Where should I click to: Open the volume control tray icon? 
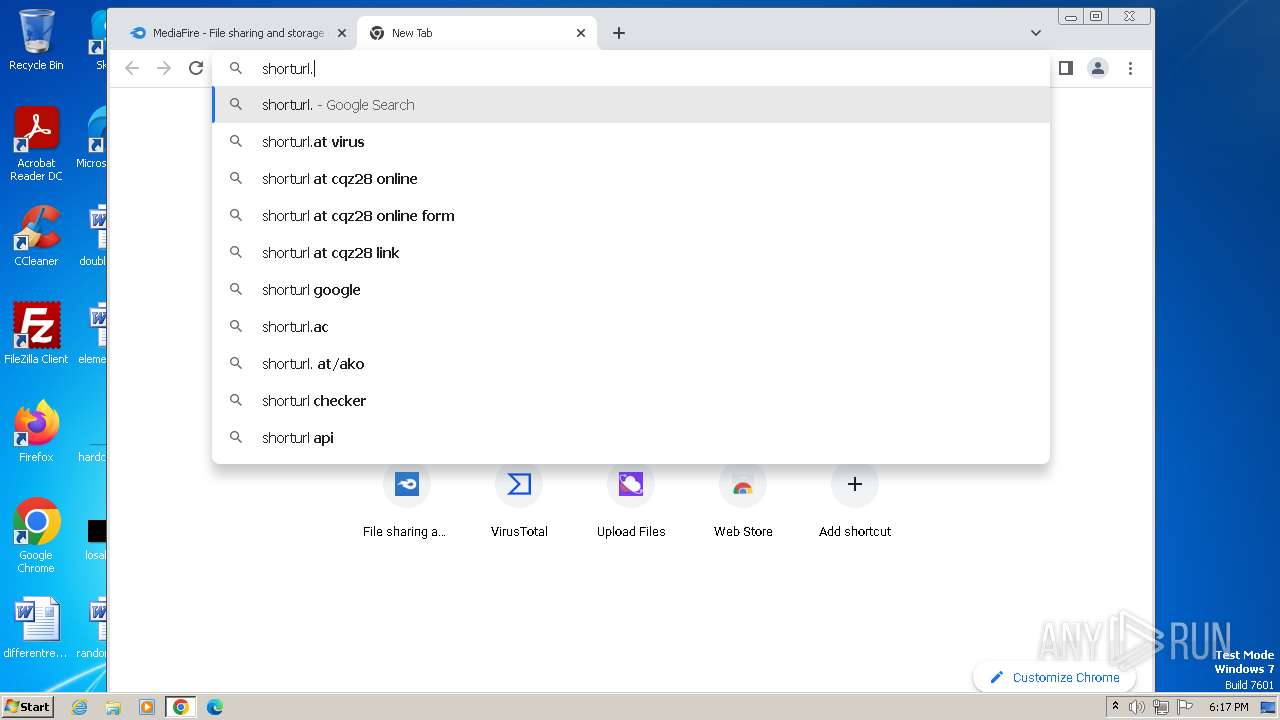point(1137,707)
